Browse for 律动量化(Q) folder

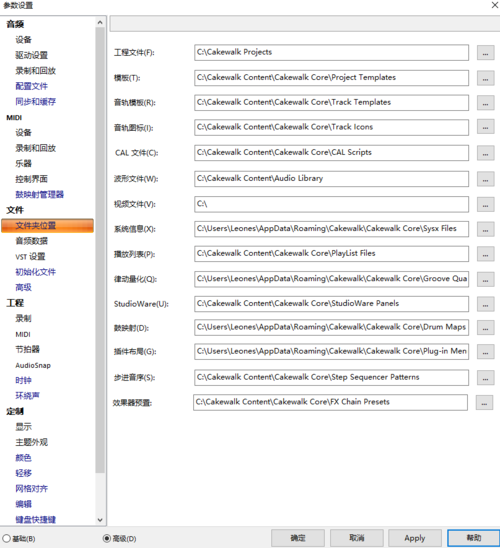[x=485, y=279]
